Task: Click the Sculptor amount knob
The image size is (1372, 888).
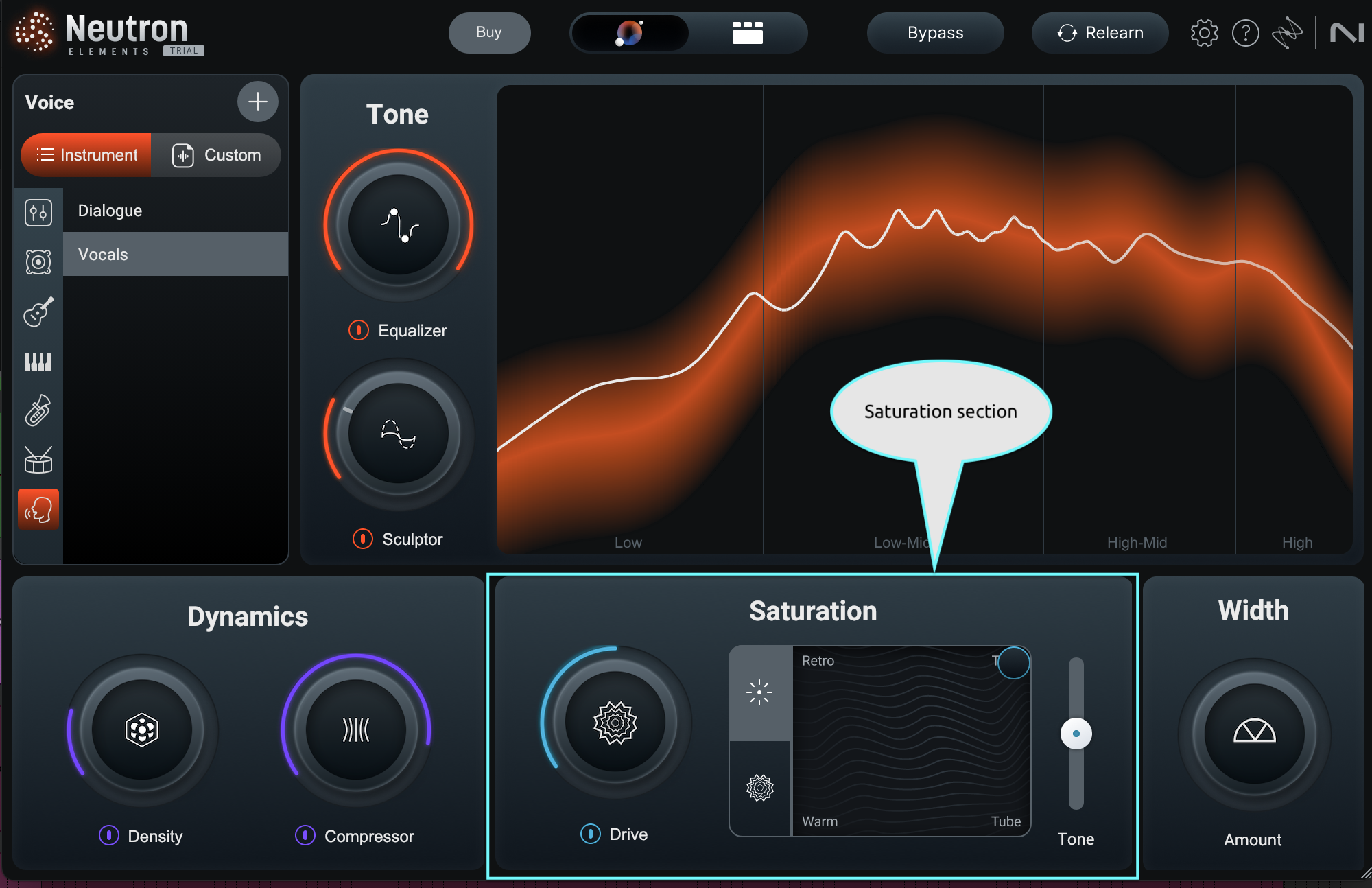Action: pos(399,433)
